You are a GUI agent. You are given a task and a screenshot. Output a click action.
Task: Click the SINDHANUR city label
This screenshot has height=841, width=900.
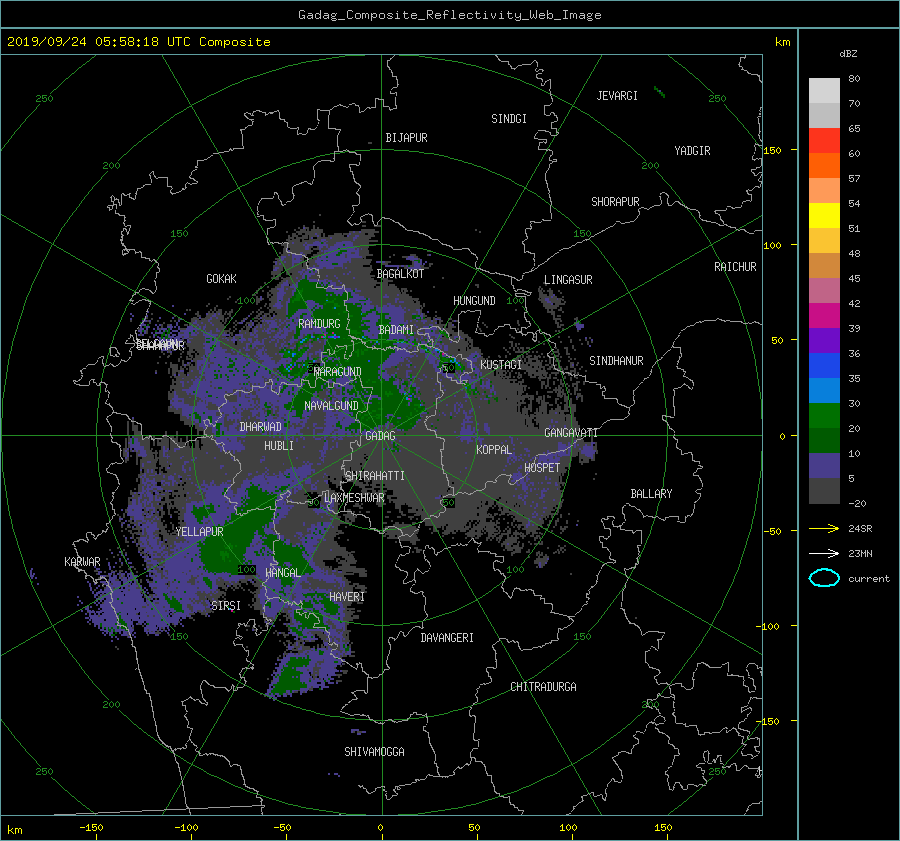pyautogui.click(x=616, y=361)
